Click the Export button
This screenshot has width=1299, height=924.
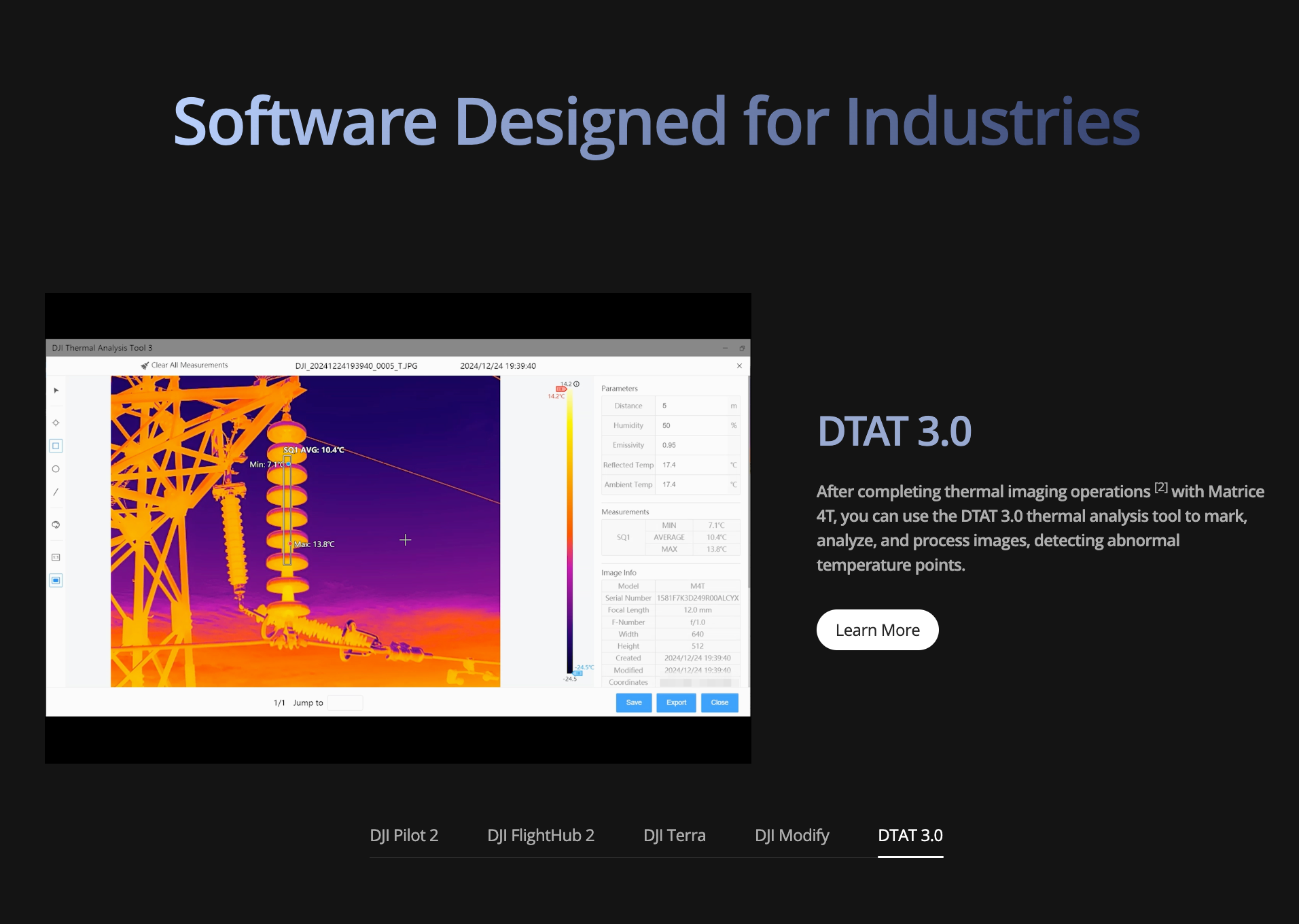(x=677, y=703)
